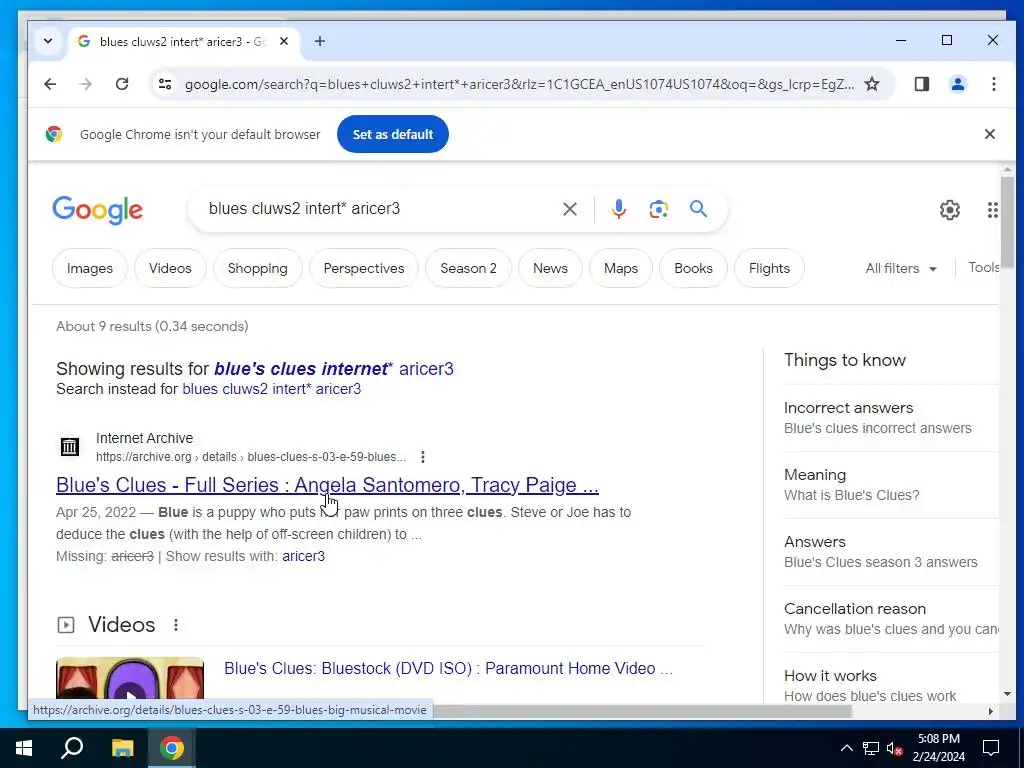Close the blues cluws2 browser tab
Screen dimensions: 1024x768
coord(283,41)
